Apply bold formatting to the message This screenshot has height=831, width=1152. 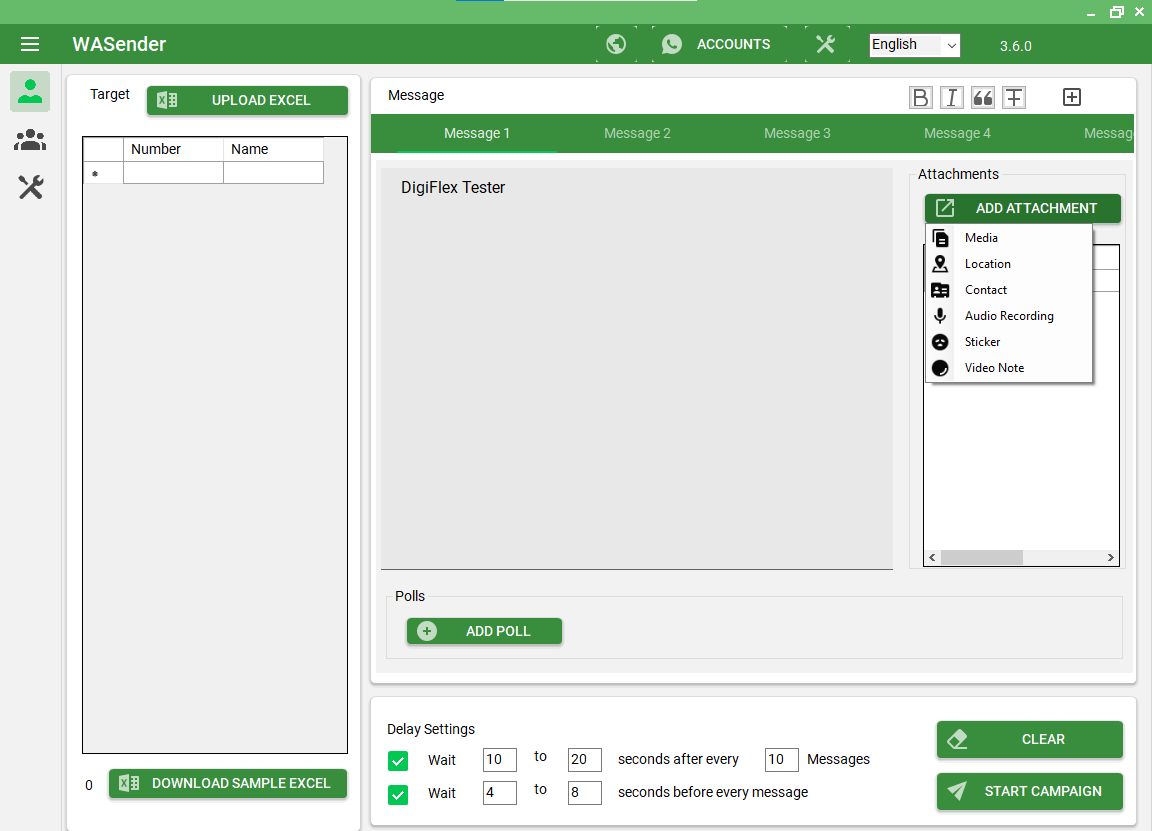[x=921, y=97]
